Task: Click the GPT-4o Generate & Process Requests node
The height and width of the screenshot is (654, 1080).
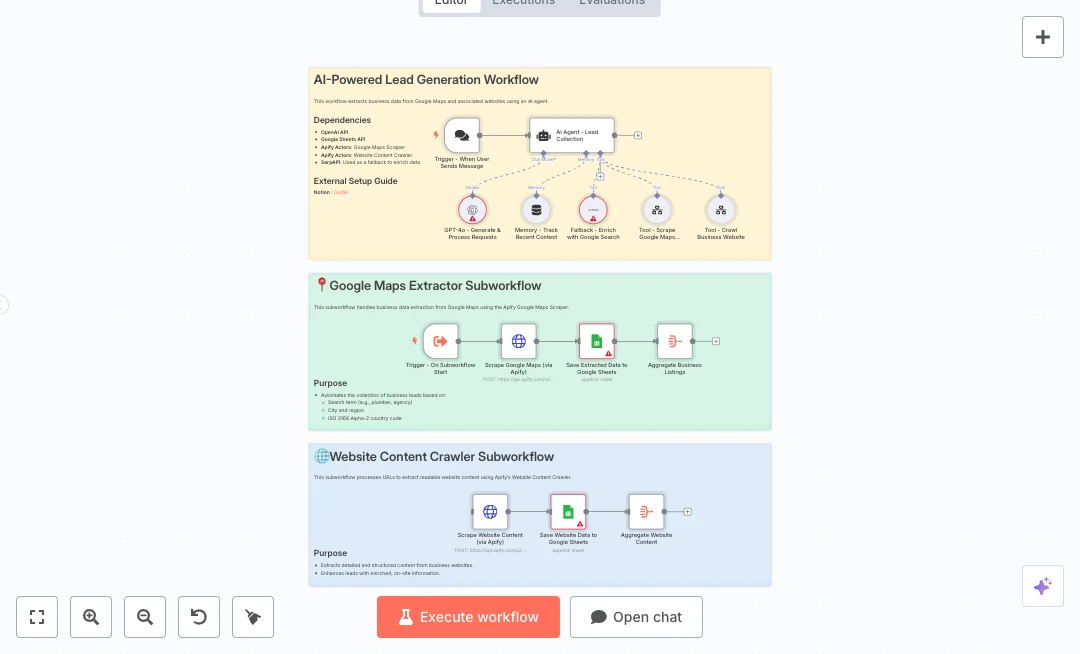Action: pyautogui.click(x=473, y=210)
